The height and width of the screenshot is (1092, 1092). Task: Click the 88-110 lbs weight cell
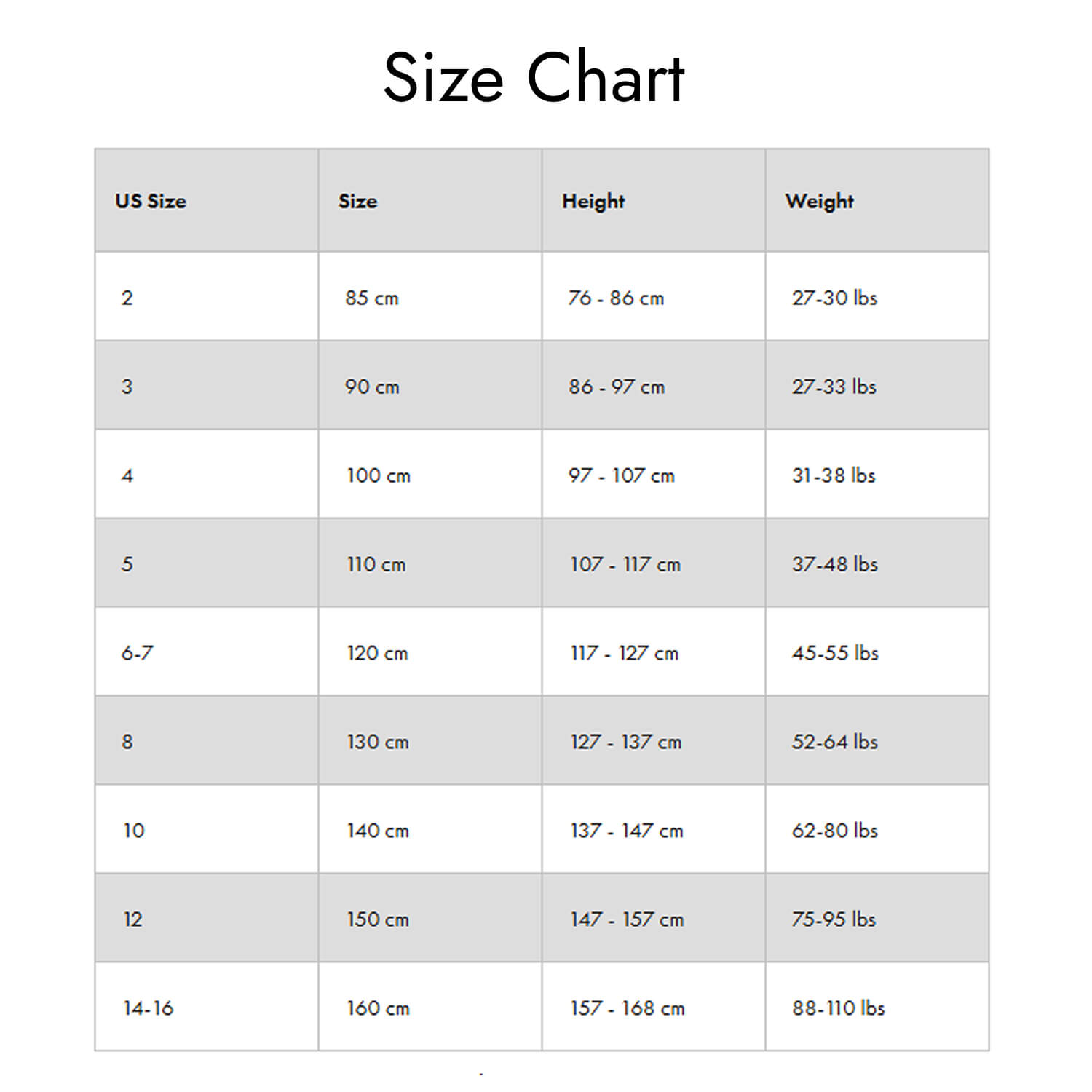coord(877,1008)
